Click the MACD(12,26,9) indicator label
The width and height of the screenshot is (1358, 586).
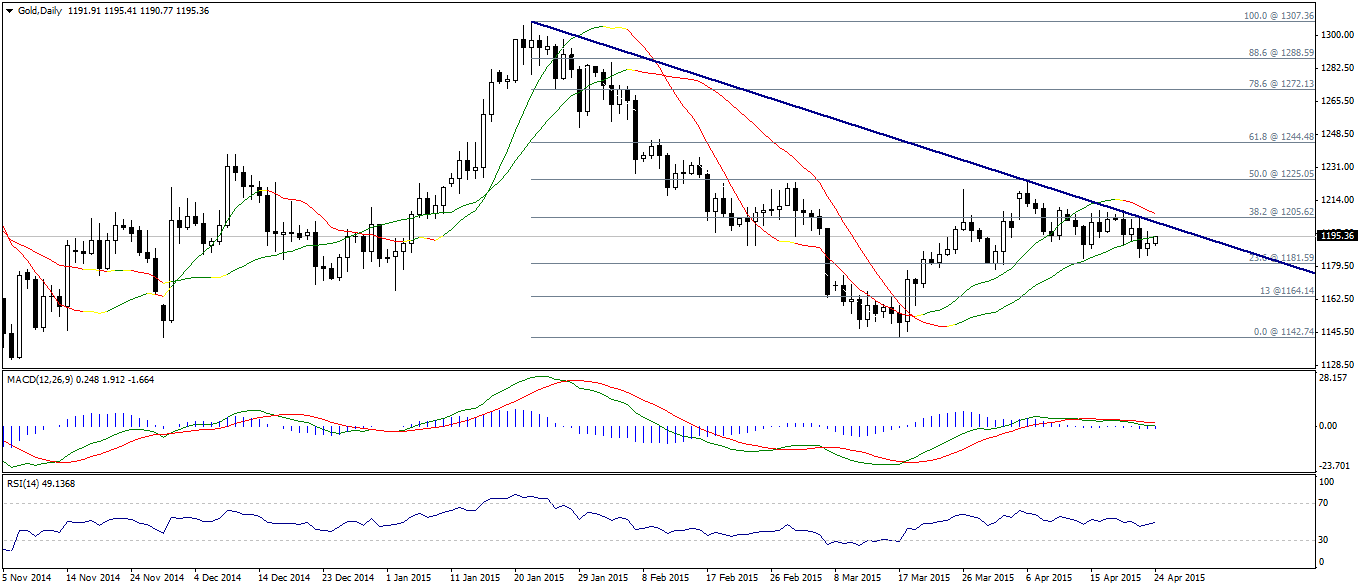(40, 379)
